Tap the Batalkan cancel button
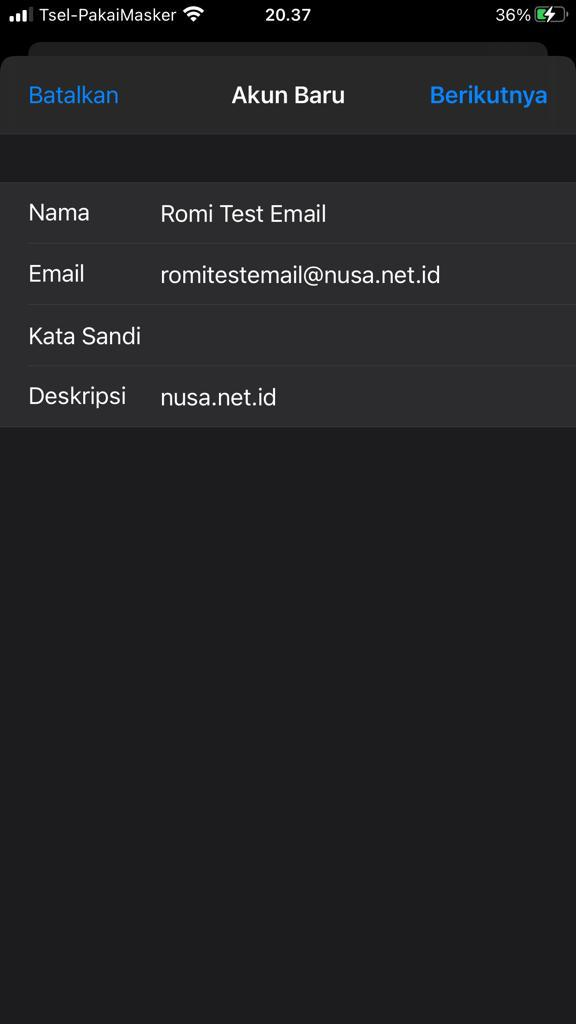Screen dimensions: 576x1024 click(74, 95)
